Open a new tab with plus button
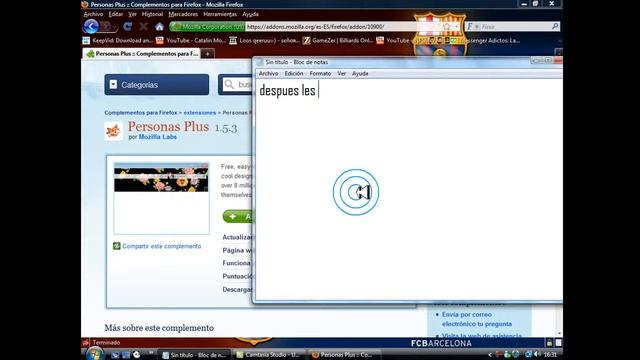 click(208, 54)
